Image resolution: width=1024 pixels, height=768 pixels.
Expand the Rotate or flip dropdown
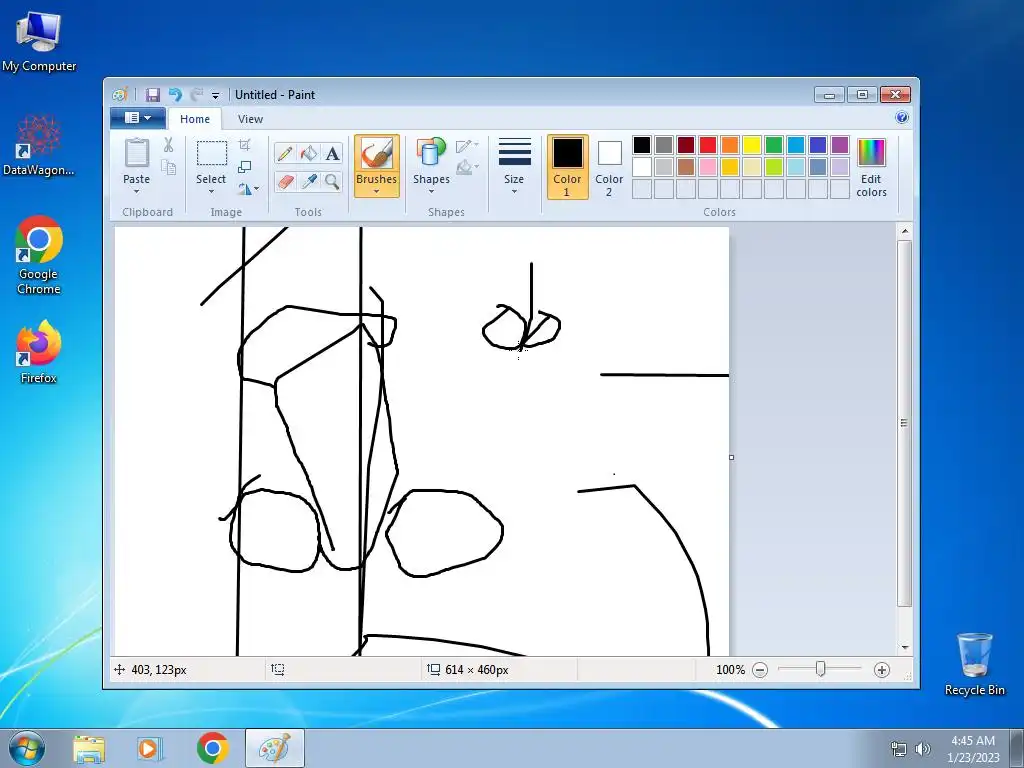tap(248, 189)
